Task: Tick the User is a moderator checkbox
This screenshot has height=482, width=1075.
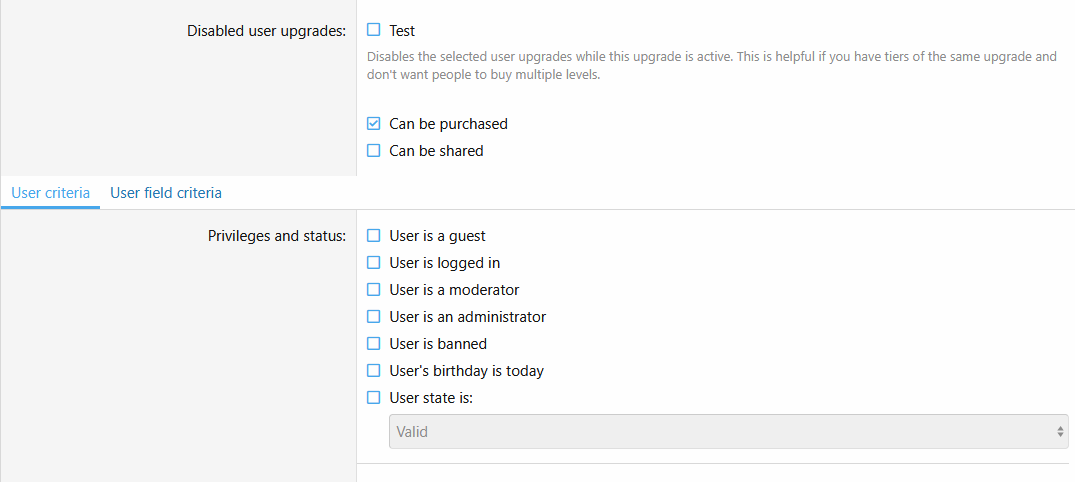Action: point(374,290)
